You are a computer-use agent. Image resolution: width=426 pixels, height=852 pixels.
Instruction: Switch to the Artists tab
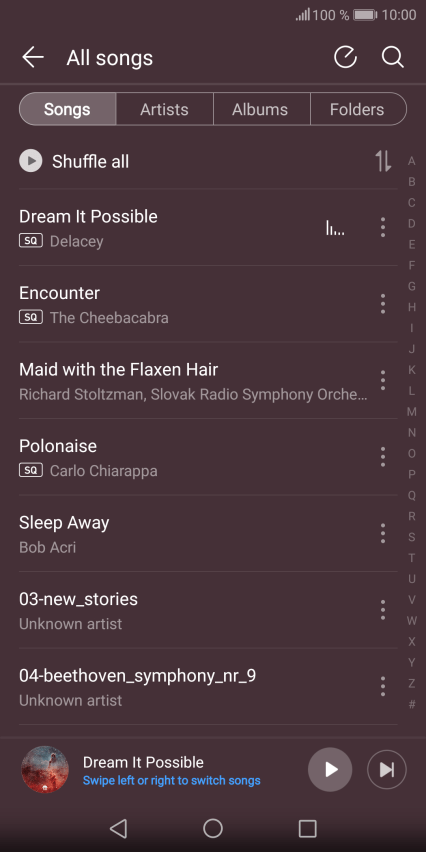[x=164, y=109]
